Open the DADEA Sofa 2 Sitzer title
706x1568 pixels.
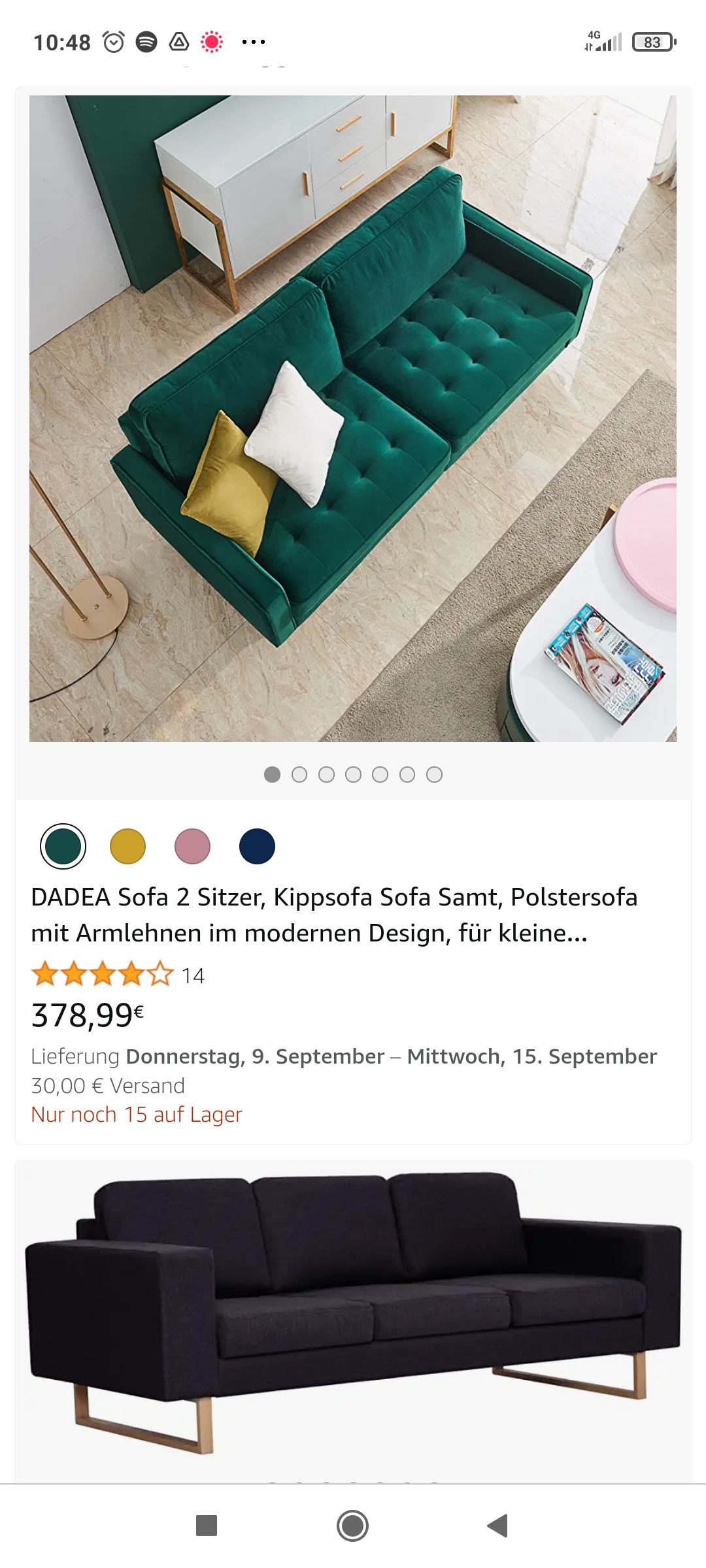click(334, 915)
